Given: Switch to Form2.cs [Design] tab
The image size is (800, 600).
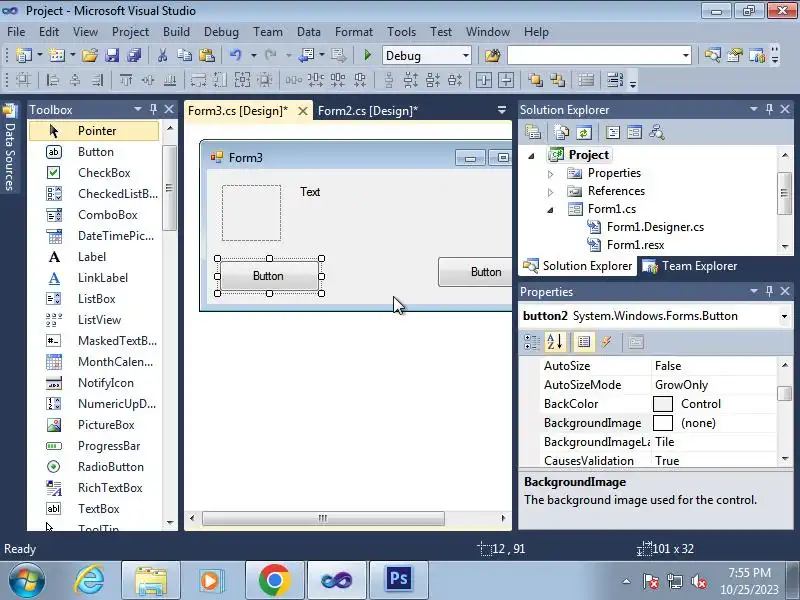Looking at the screenshot, I should tap(367, 111).
